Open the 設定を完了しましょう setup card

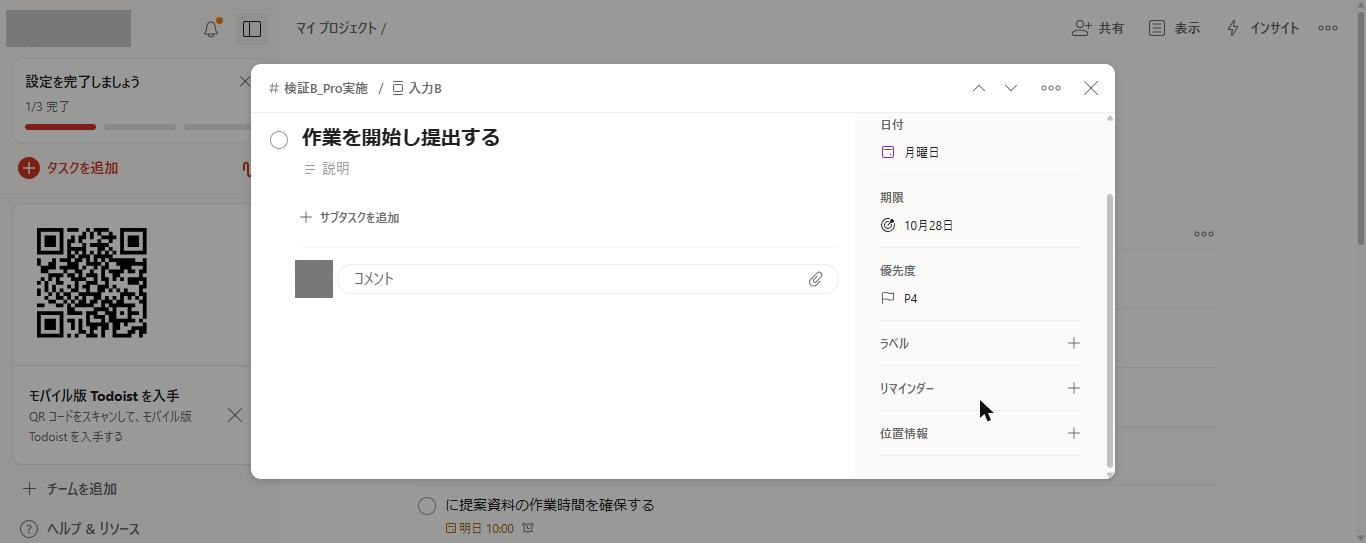[x=132, y=100]
